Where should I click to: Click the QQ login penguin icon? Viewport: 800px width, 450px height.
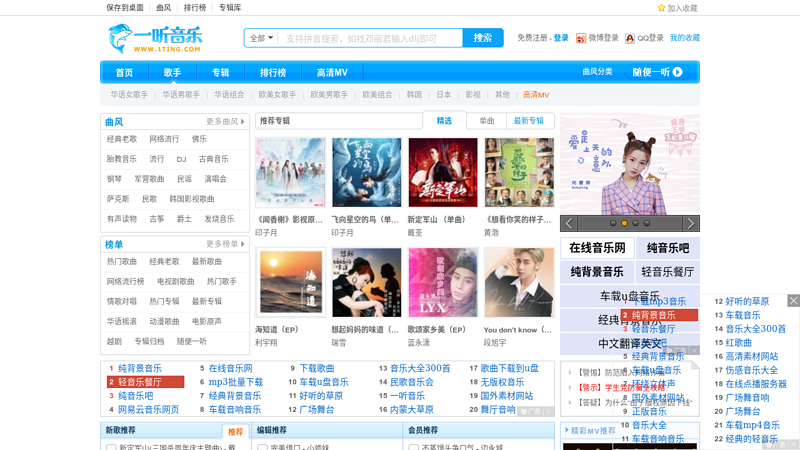[x=630, y=38]
